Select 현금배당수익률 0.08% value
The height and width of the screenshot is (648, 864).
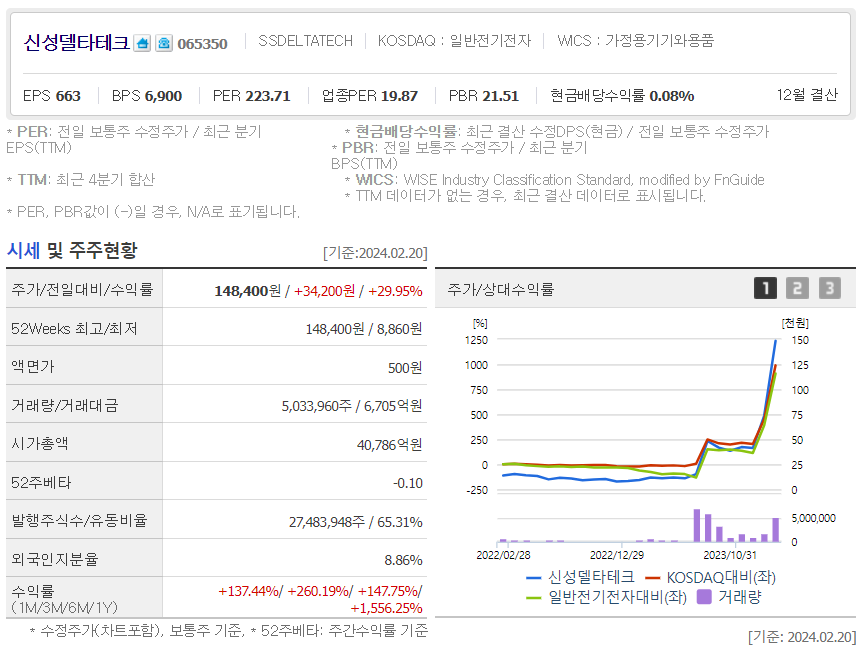(x=622, y=96)
